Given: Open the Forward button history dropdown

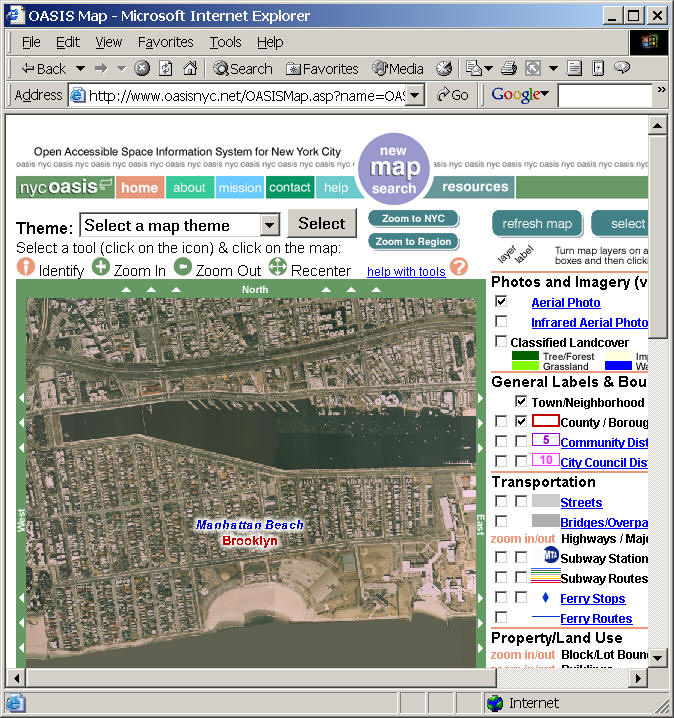Looking at the screenshot, I should (x=121, y=69).
